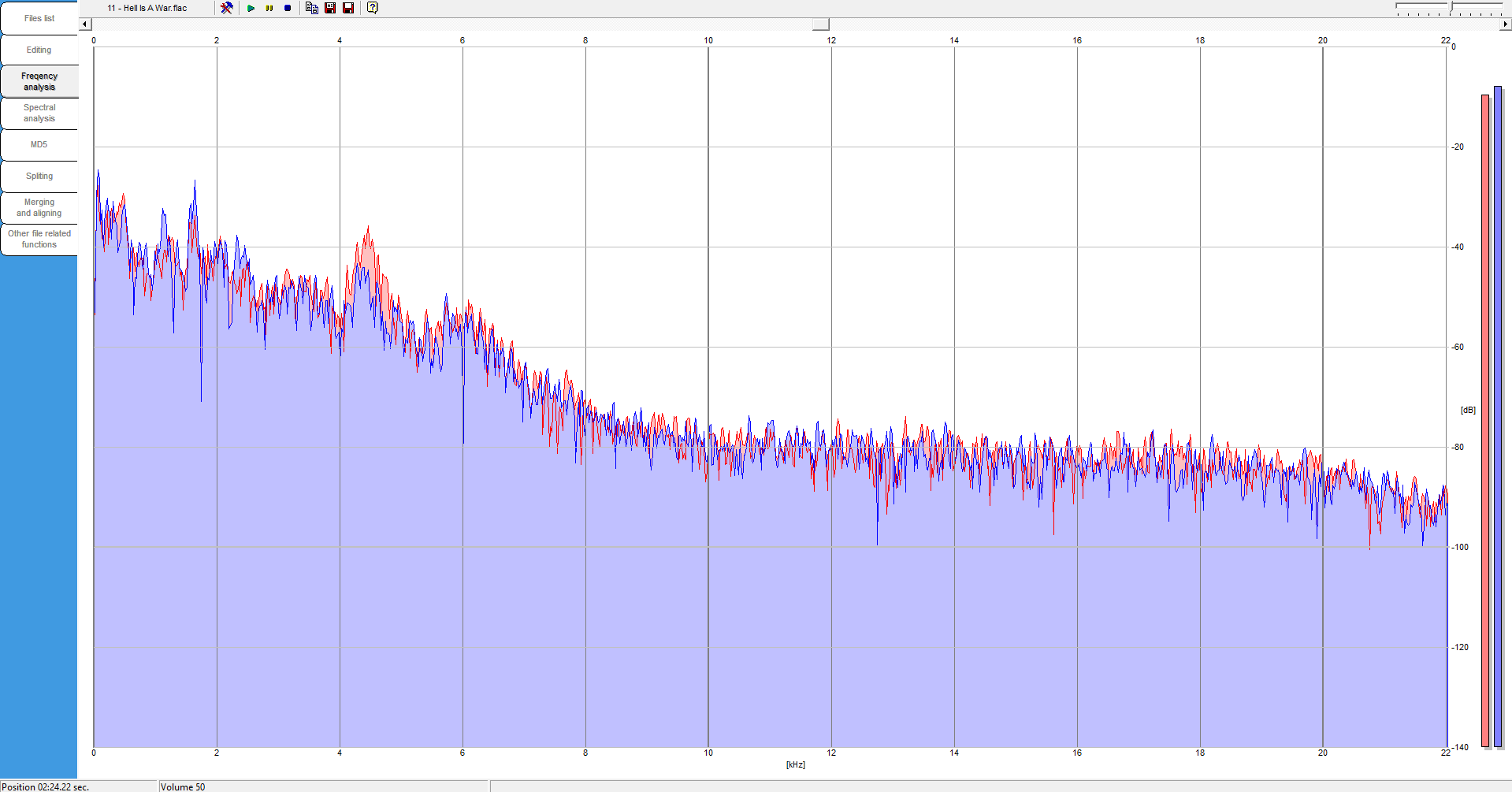Screen dimensions: 1512x792
Task: Click the Save As floppy disk icon
Action: (x=330, y=8)
